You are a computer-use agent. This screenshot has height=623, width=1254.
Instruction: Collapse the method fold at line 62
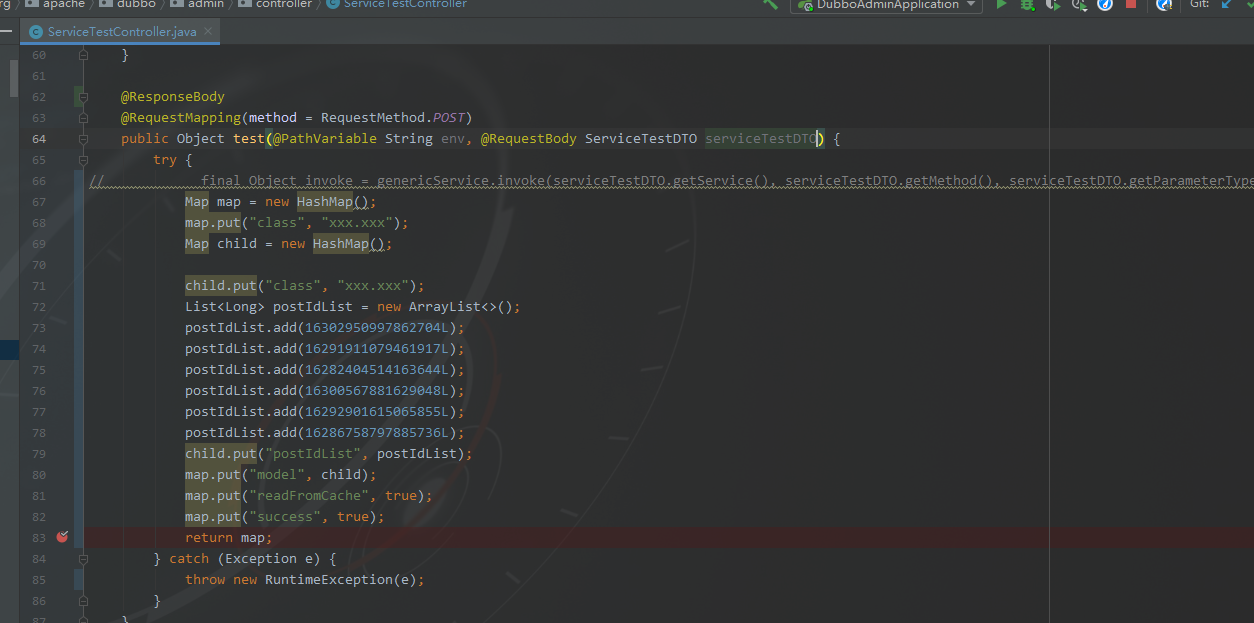tap(85, 97)
